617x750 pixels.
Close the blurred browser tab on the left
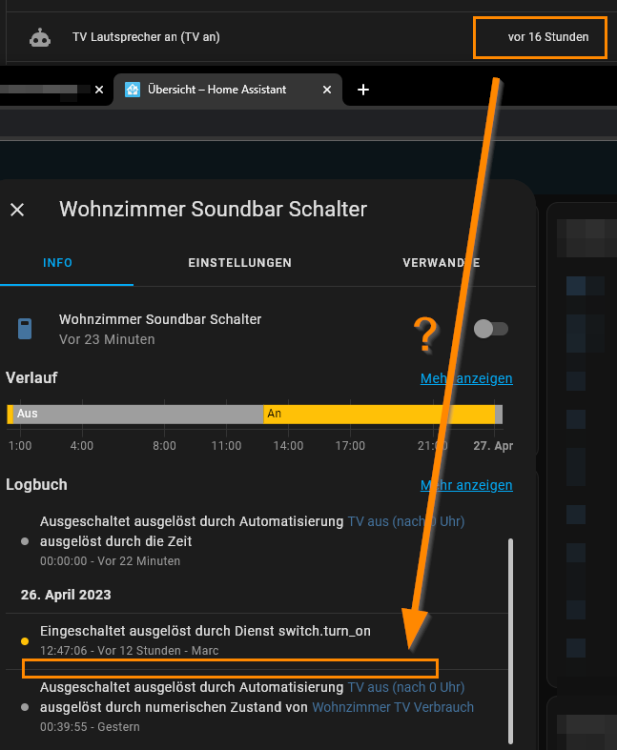pos(99,89)
